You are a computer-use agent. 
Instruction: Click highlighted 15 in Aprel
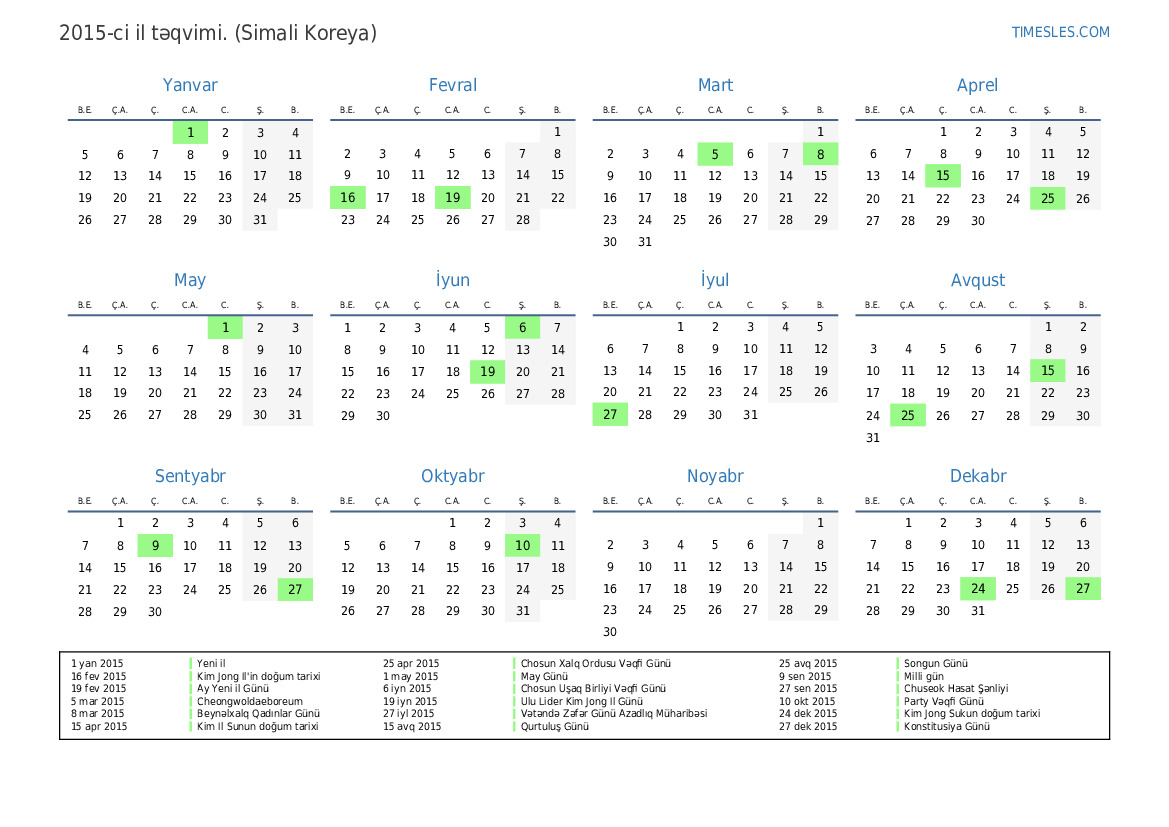[942, 176]
